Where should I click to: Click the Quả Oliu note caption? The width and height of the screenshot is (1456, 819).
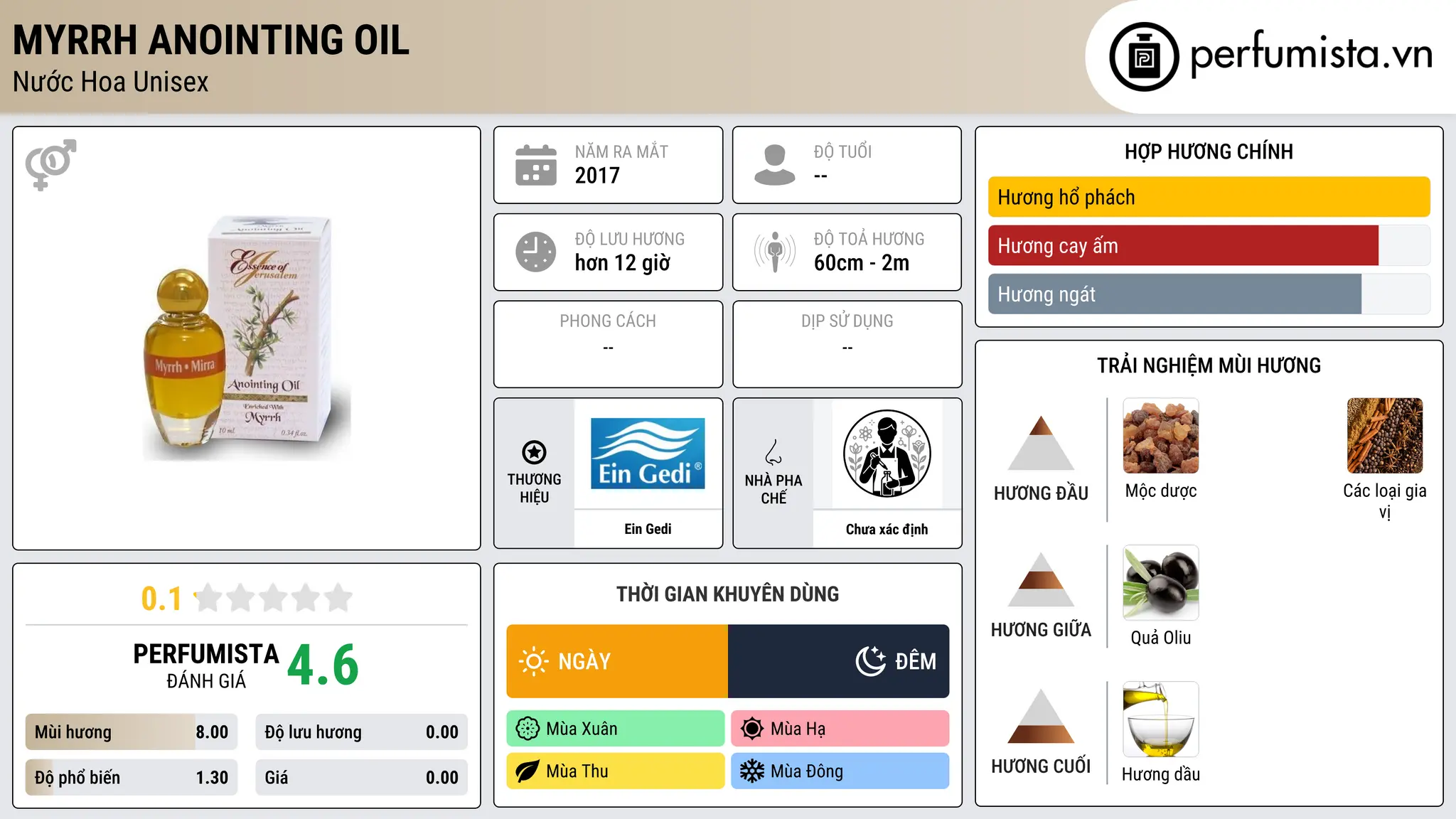1161,638
